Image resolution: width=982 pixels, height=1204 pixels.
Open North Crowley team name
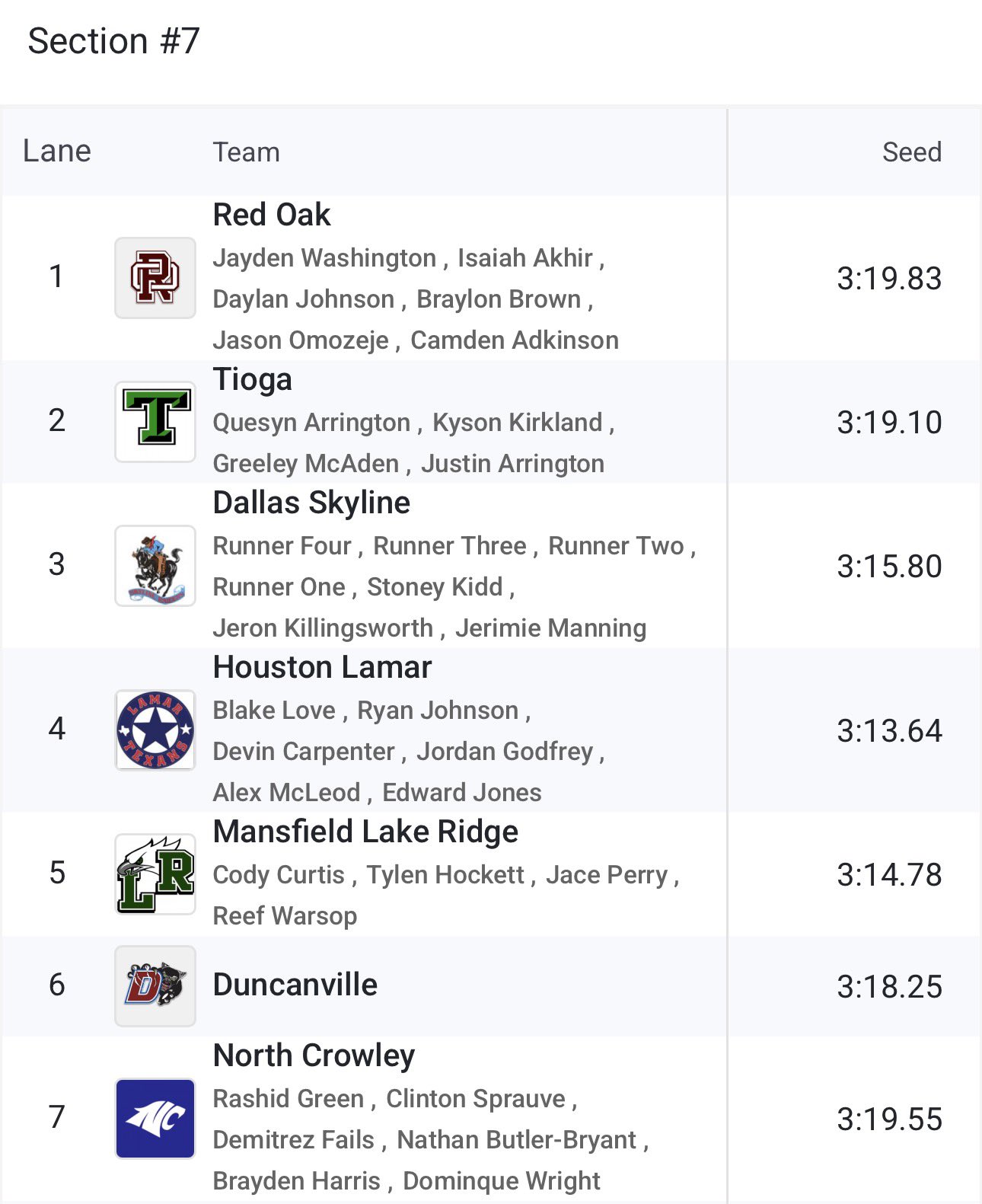coord(314,1055)
